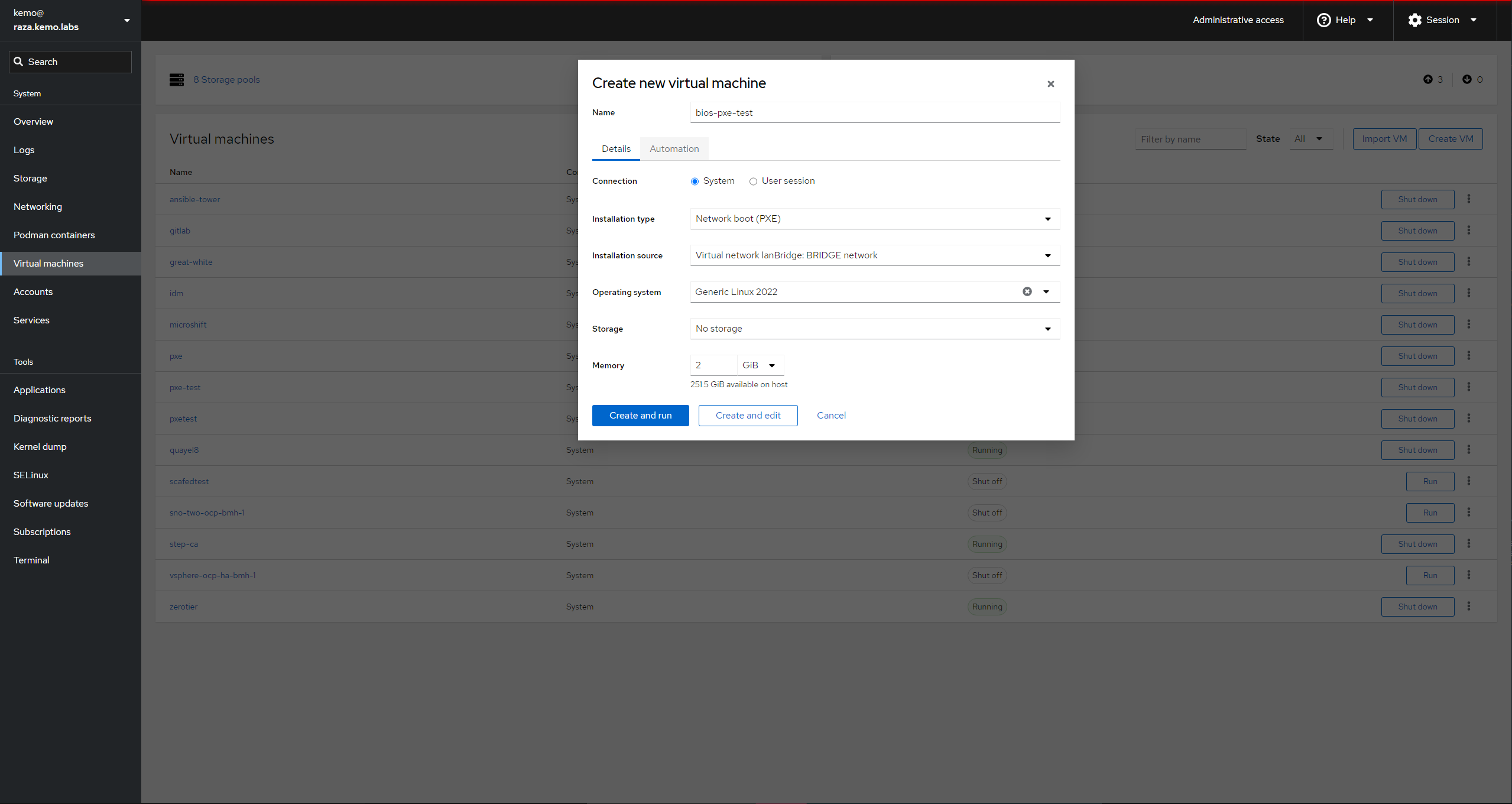Click the VM Name input field
Image resolution: width=1512 pixels, height=804 pixels.
click(x=874, y=113)
